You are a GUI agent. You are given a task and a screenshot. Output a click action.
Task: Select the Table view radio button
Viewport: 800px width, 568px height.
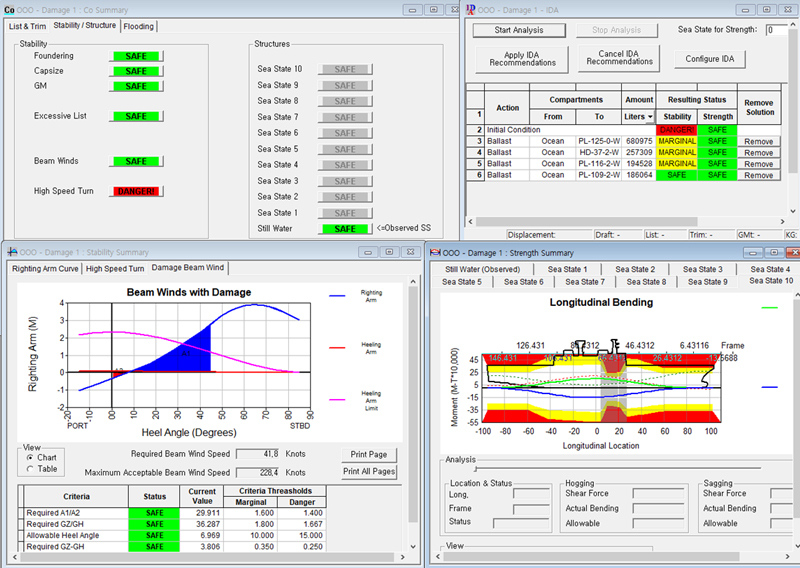[29, 469]
